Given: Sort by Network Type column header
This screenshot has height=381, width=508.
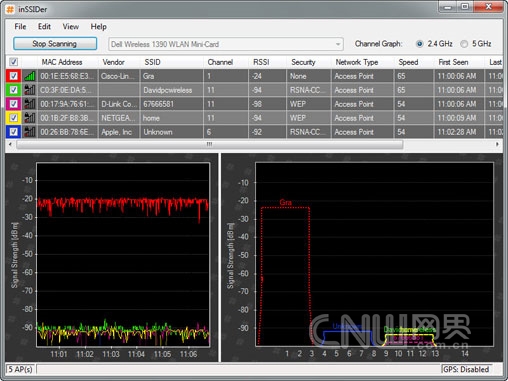Looking at the screenshot, I should tap(363, 62).
